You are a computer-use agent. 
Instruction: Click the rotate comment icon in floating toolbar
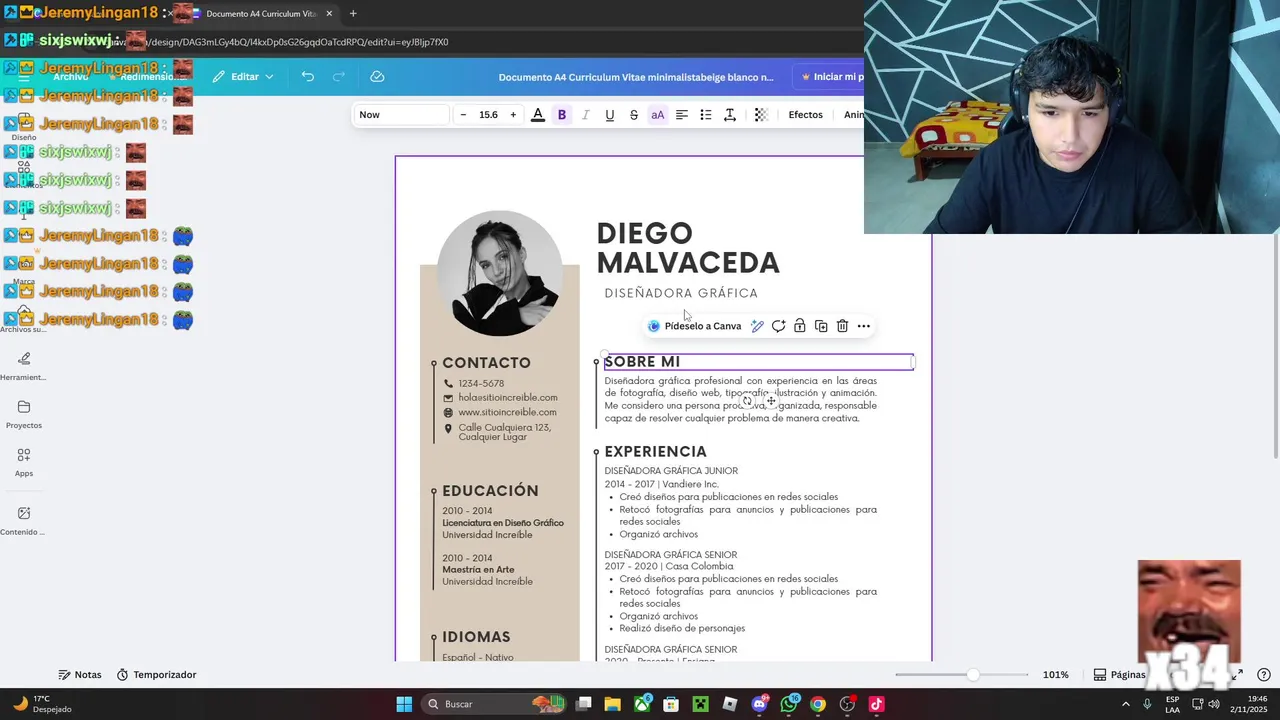click(779, 326)
